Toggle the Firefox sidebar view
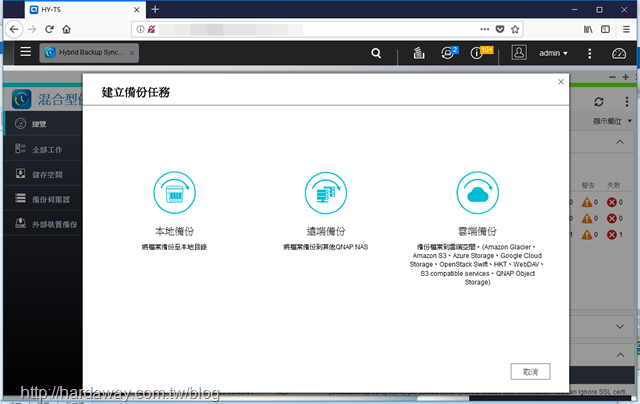This screenshot has height=404, width=640. [x=605, y=29]
